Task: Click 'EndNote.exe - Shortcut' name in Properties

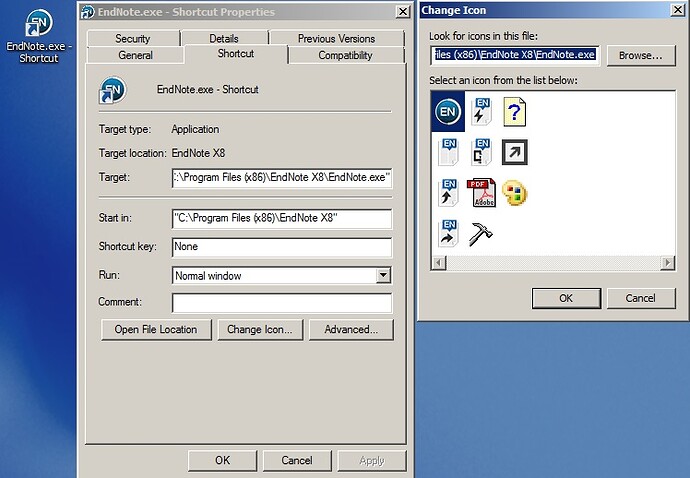Action: [208, 90]
